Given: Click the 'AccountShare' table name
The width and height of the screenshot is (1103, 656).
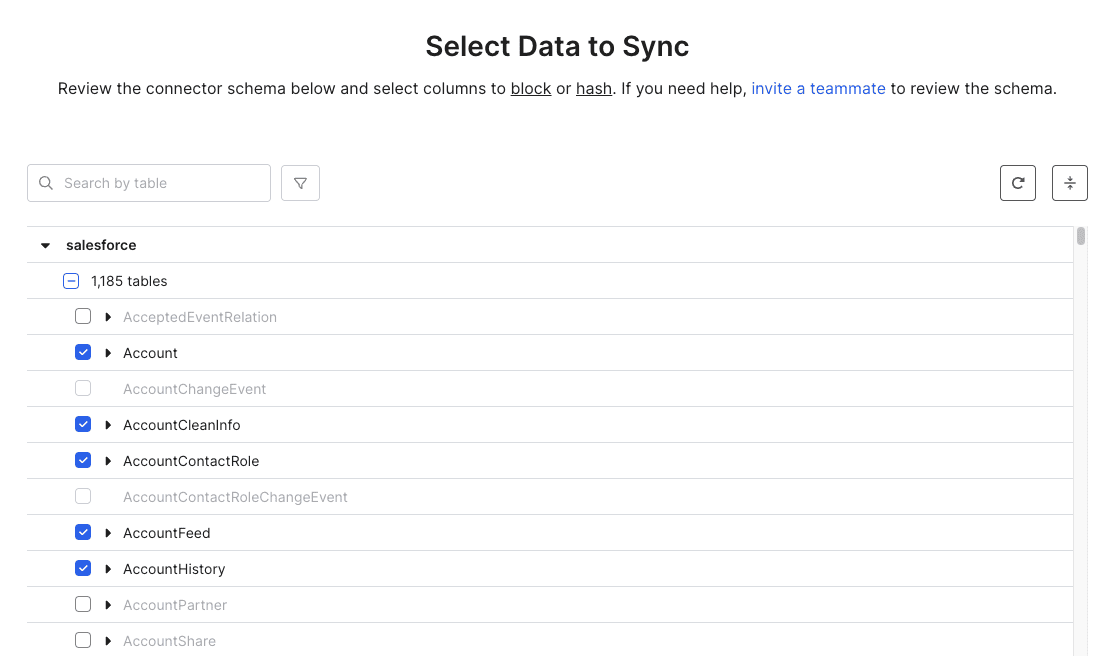Looking at the screenshot, I should 169,641.
